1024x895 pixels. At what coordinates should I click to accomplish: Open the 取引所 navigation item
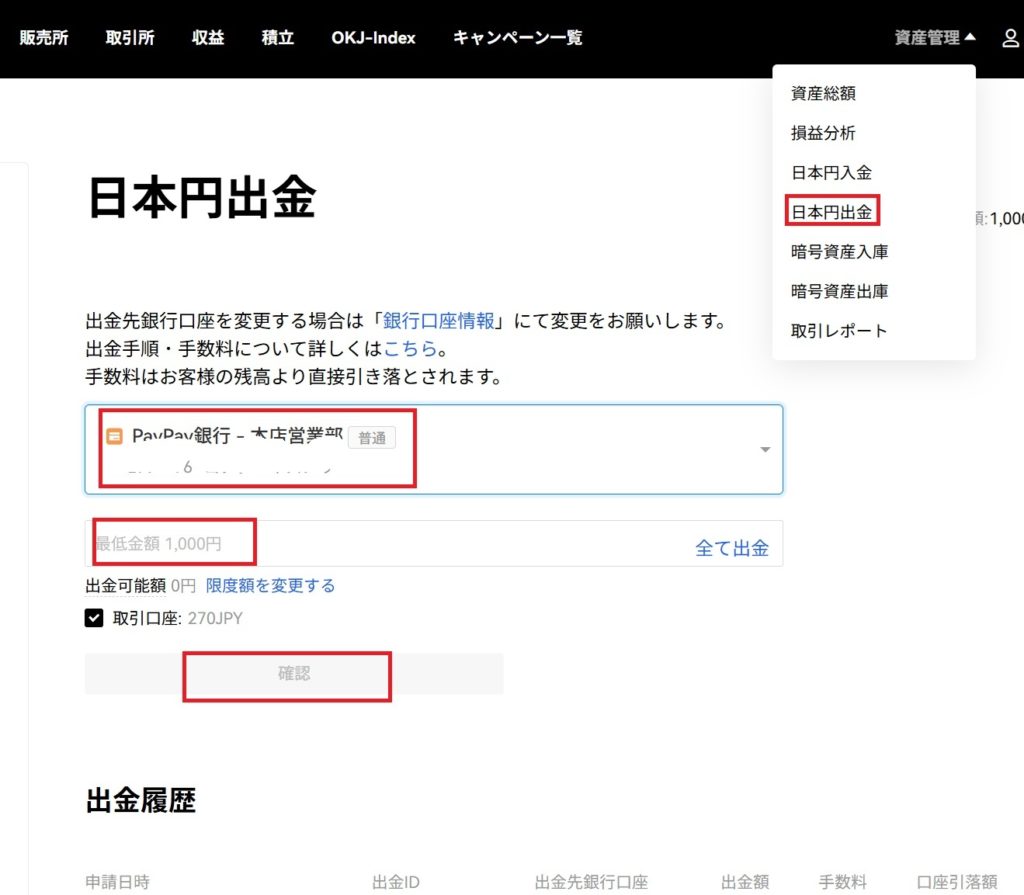pos(130,38)
